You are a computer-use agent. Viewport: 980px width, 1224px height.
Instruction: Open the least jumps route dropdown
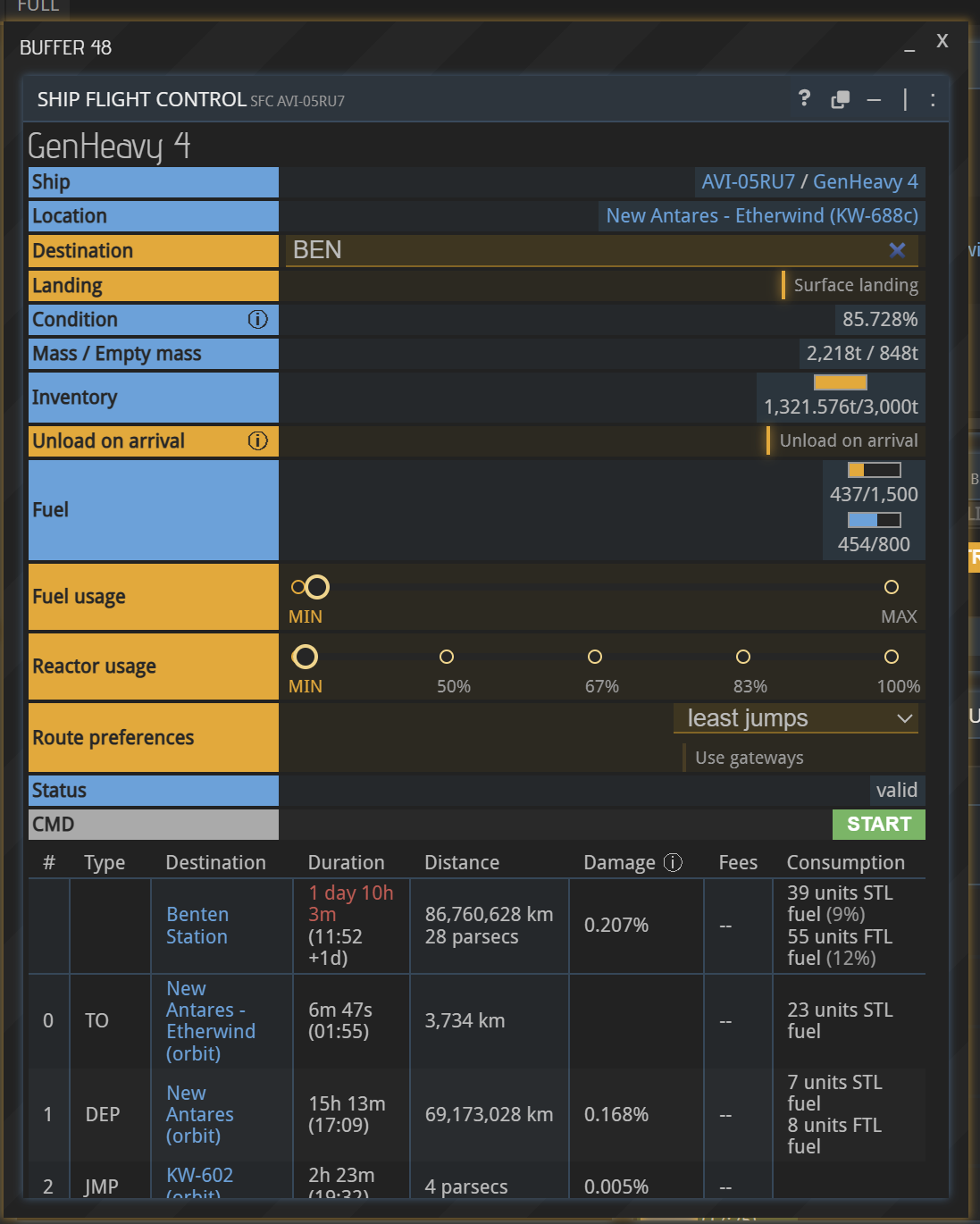tap(795, 718)
